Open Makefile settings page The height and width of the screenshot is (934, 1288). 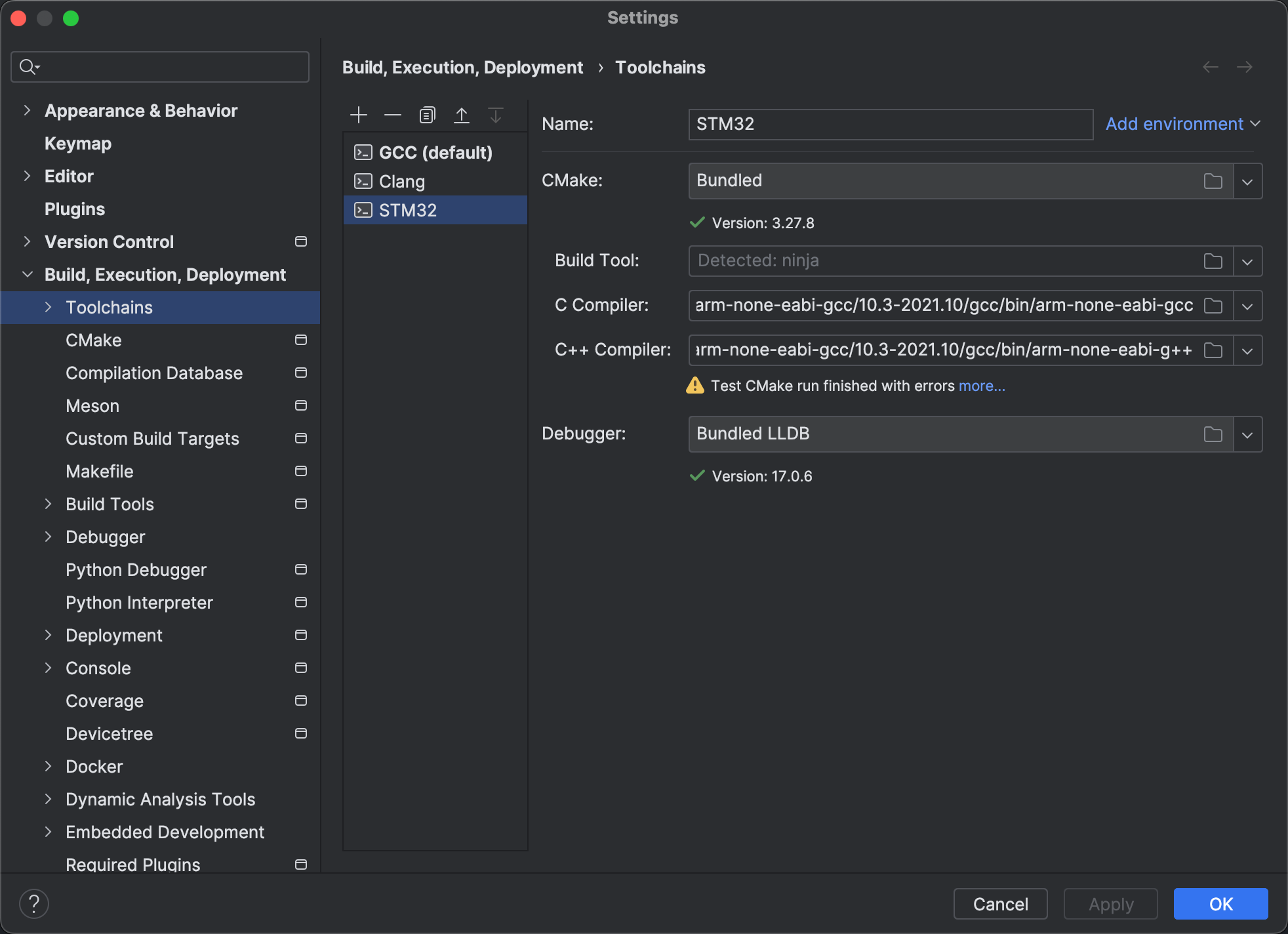(x=100, y=471)
